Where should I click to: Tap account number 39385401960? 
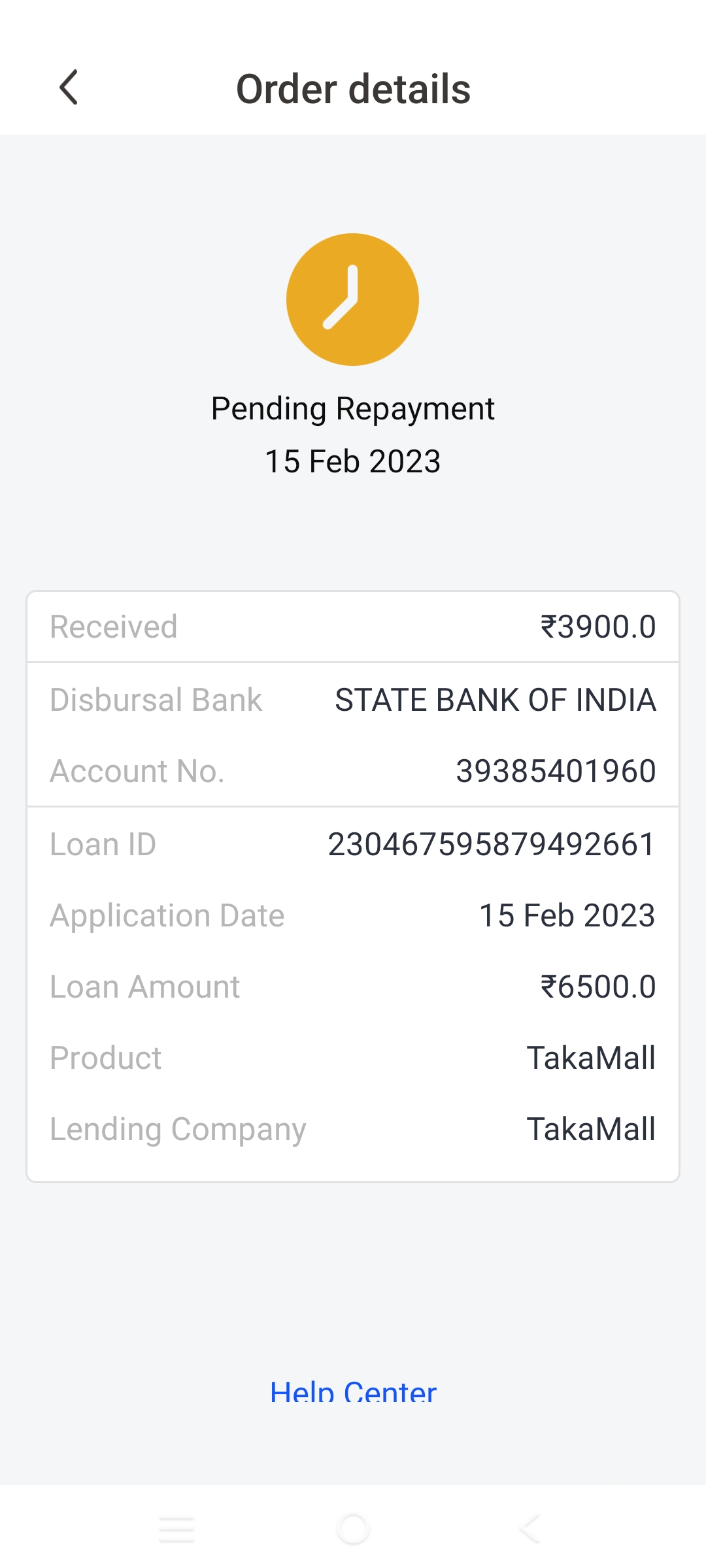point(555,771)
